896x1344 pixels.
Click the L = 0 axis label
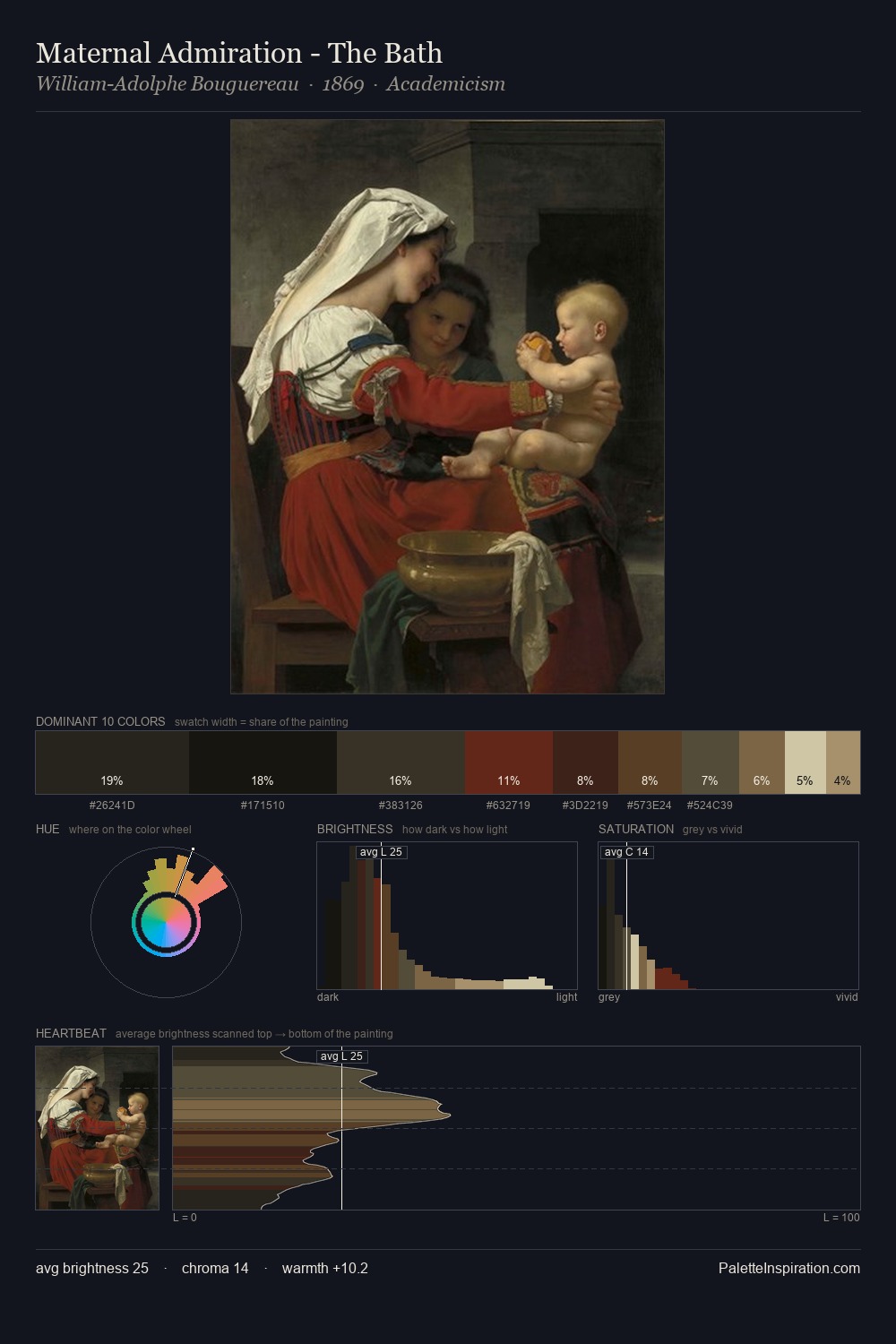pos(185,1218)
